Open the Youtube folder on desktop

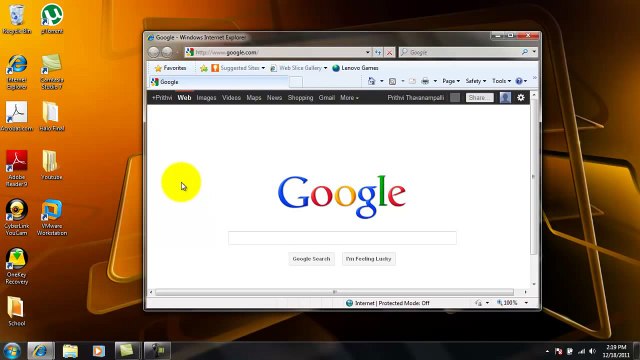click(x=52, y=165)
